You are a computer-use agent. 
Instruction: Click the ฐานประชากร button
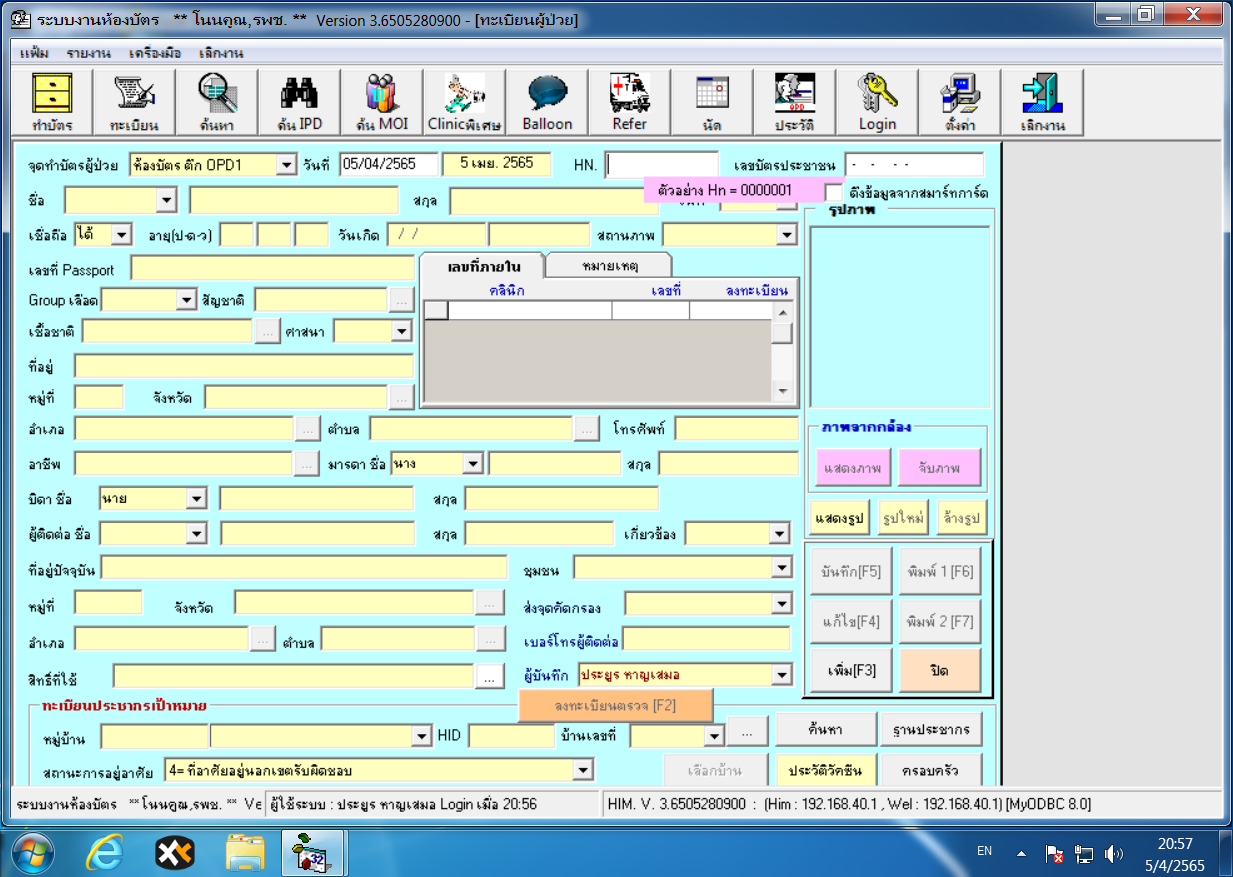pos(930,729)
